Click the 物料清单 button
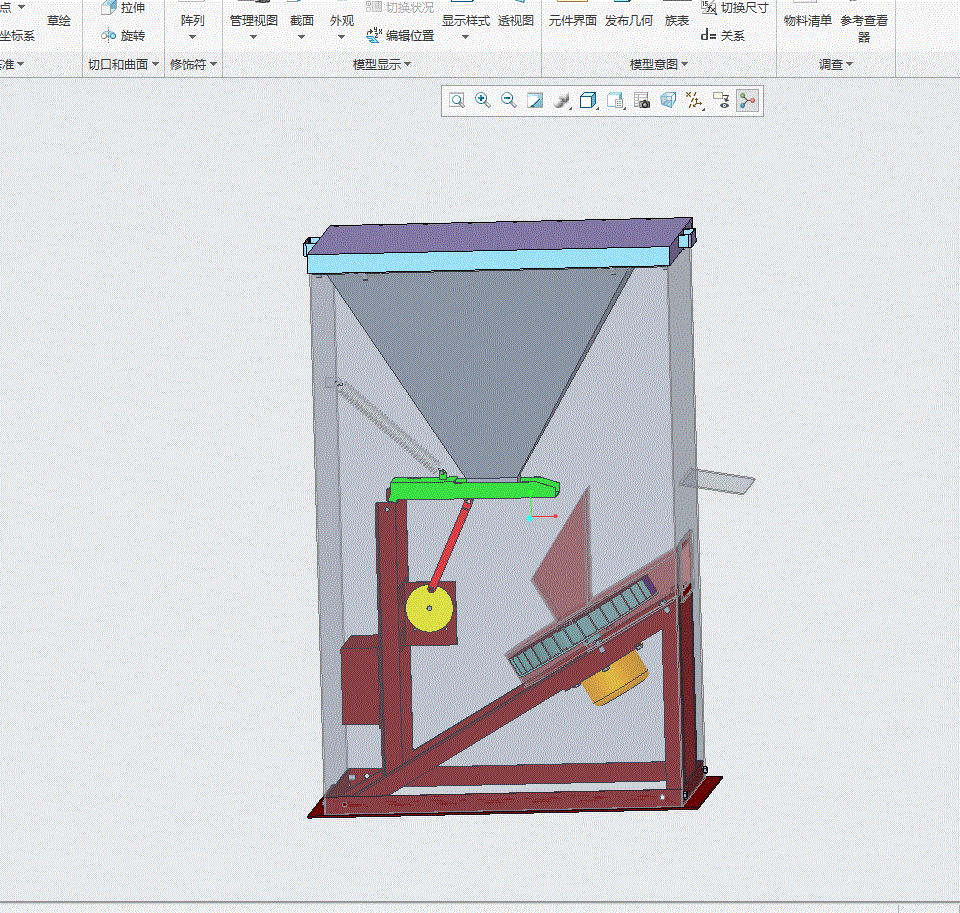Viewport: 960px width, 913px height. click(x=808, y=20)
